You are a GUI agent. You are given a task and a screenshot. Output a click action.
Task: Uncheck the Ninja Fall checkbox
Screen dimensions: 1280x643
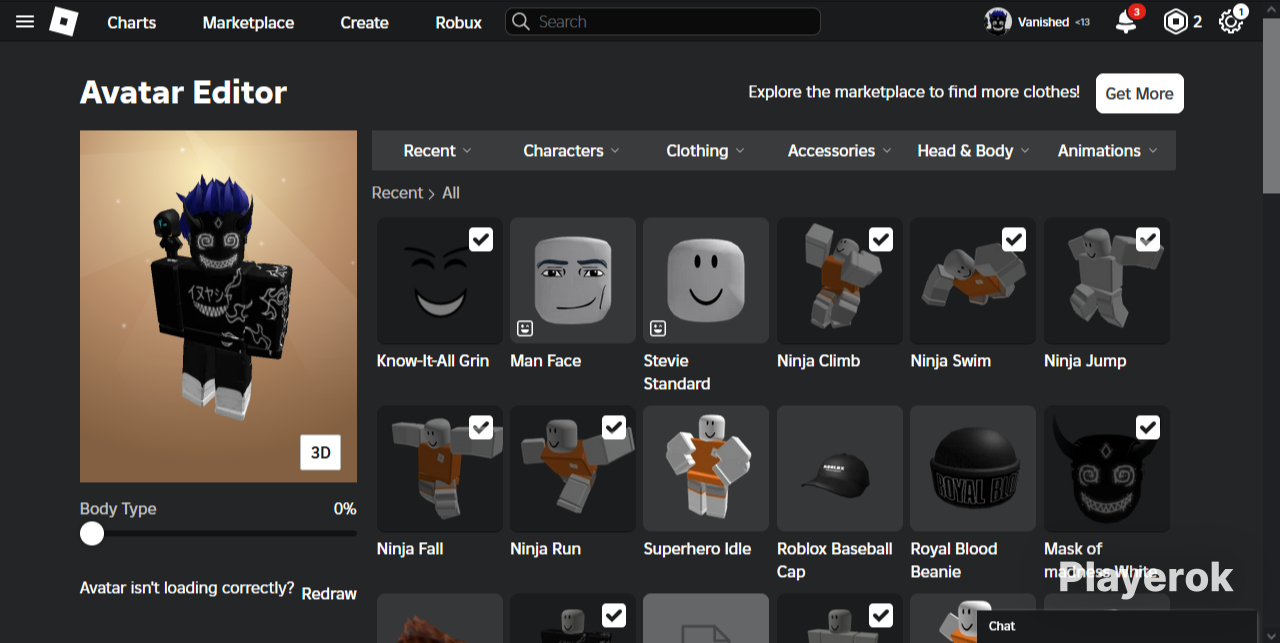coord(481,427)
